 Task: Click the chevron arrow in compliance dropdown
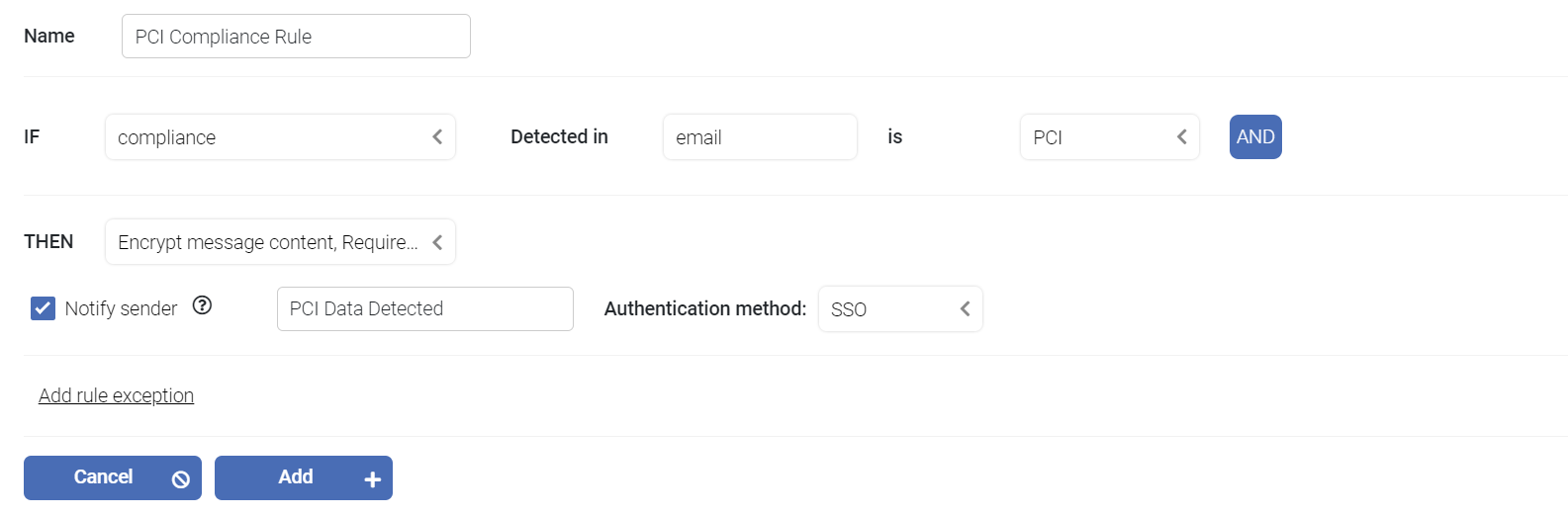[437, 136]
